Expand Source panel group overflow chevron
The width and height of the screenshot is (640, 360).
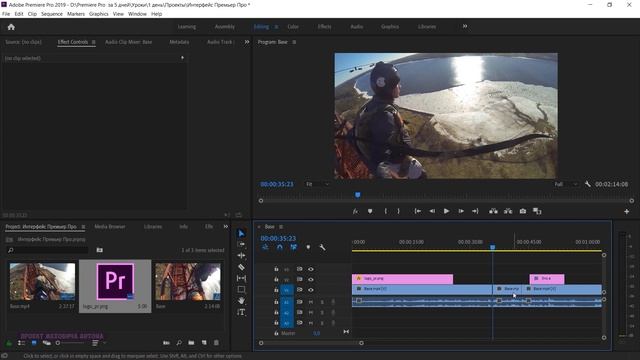coord(247,42)
